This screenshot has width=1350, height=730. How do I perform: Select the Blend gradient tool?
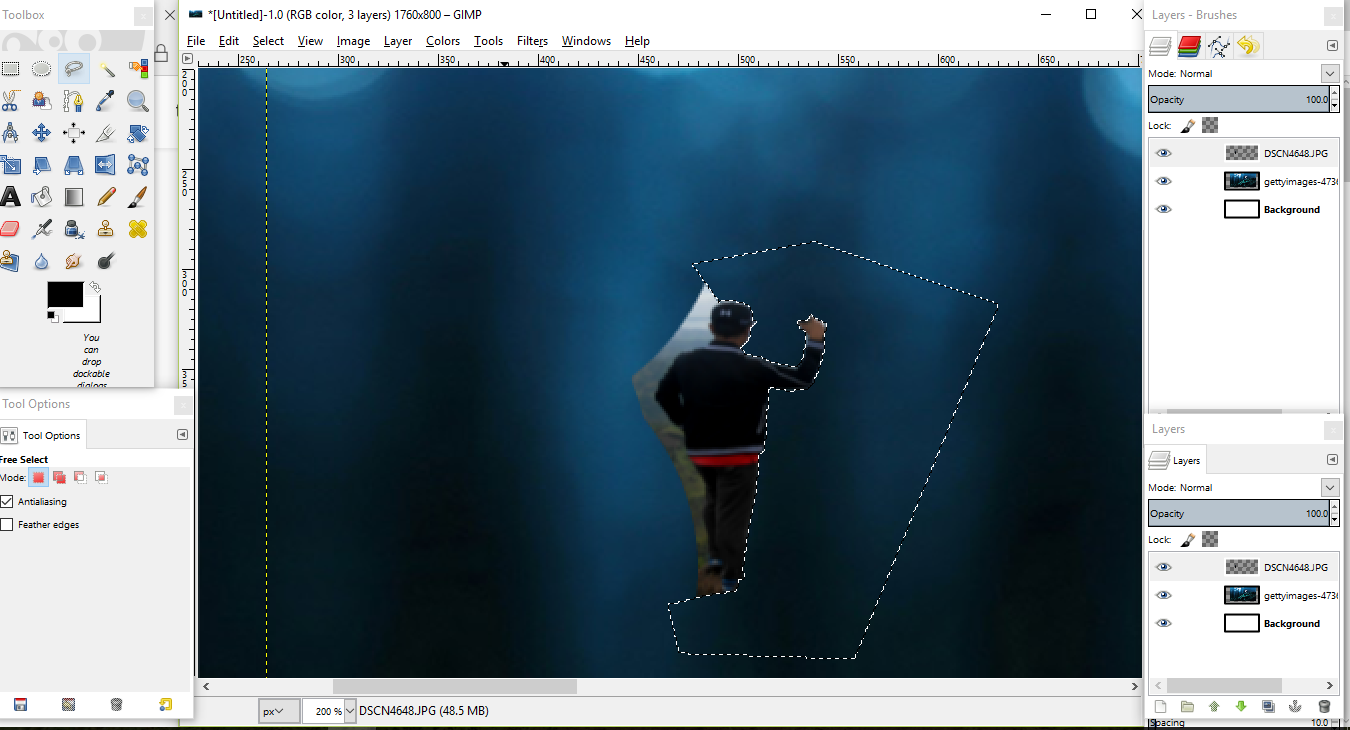tap(73, 197)
